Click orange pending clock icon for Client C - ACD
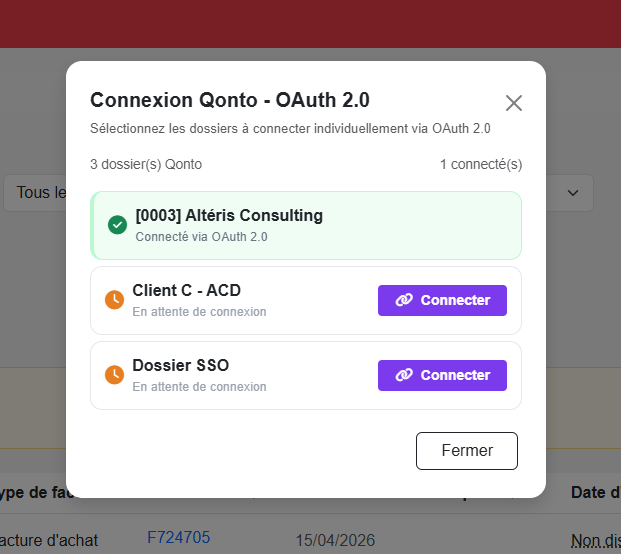Viewport: 621px width, 554px height. pos(114,300)
